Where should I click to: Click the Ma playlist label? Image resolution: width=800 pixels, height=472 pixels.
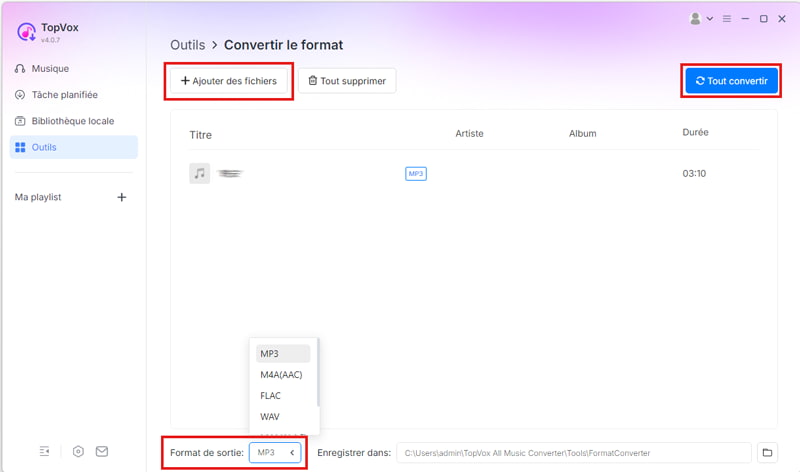[x=38, y=197]
